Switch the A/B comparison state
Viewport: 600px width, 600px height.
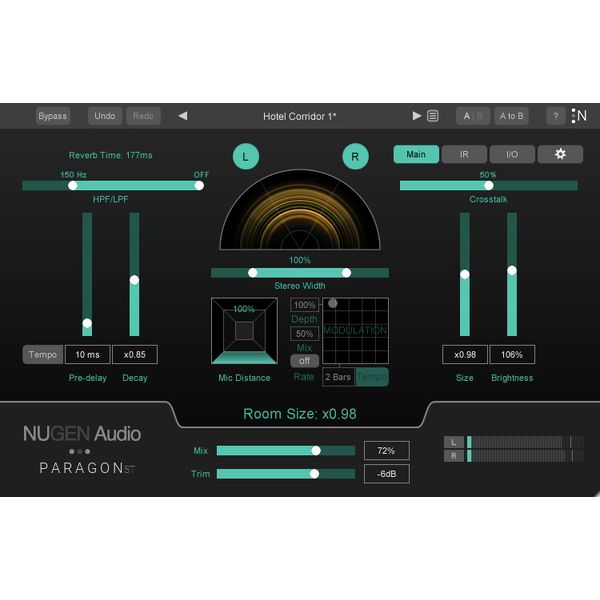473,116
